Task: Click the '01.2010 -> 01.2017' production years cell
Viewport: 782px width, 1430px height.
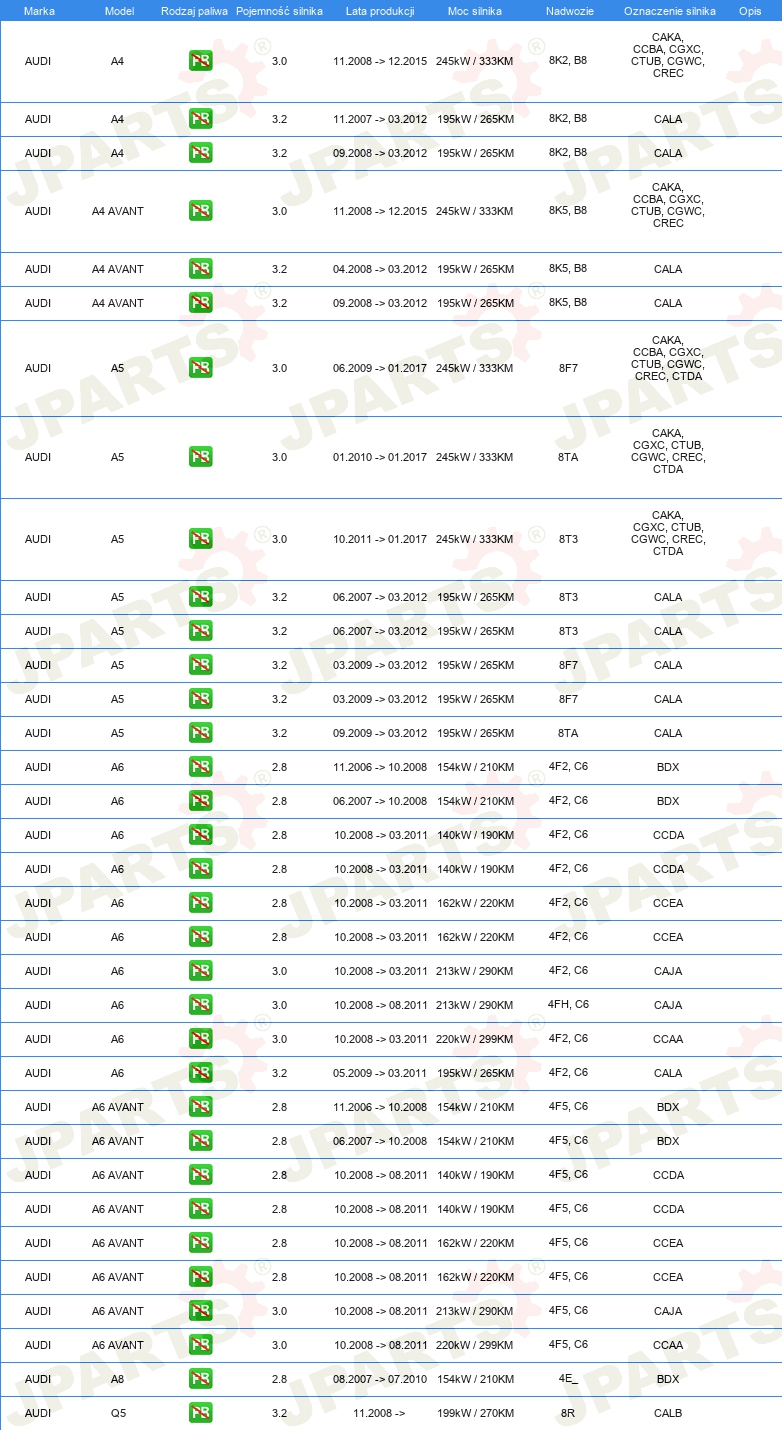Action: [x=380, y=457]
